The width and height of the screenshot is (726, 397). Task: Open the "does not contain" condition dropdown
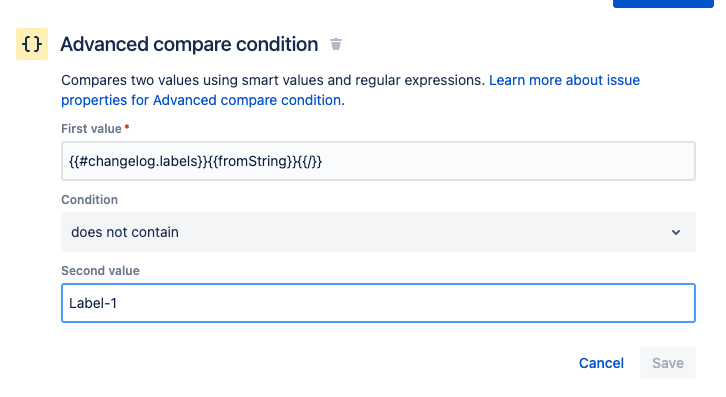click(x=378, y=232)
